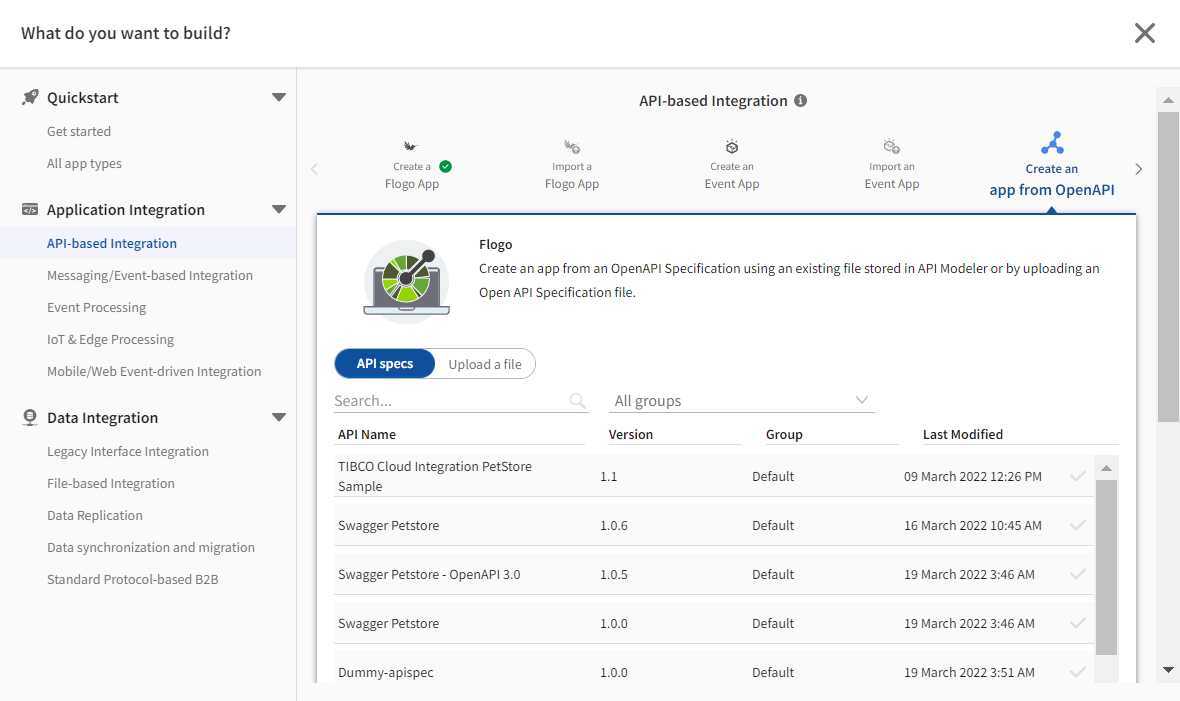Select the Import an Event App icon
This screenshot has height=701, width=1180.
(x=892, y=146)
